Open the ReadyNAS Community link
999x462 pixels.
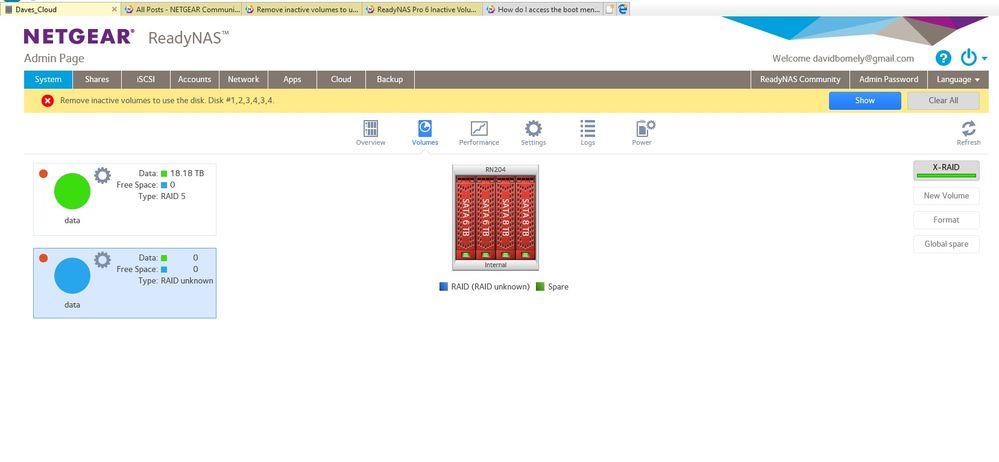point(800,80)
